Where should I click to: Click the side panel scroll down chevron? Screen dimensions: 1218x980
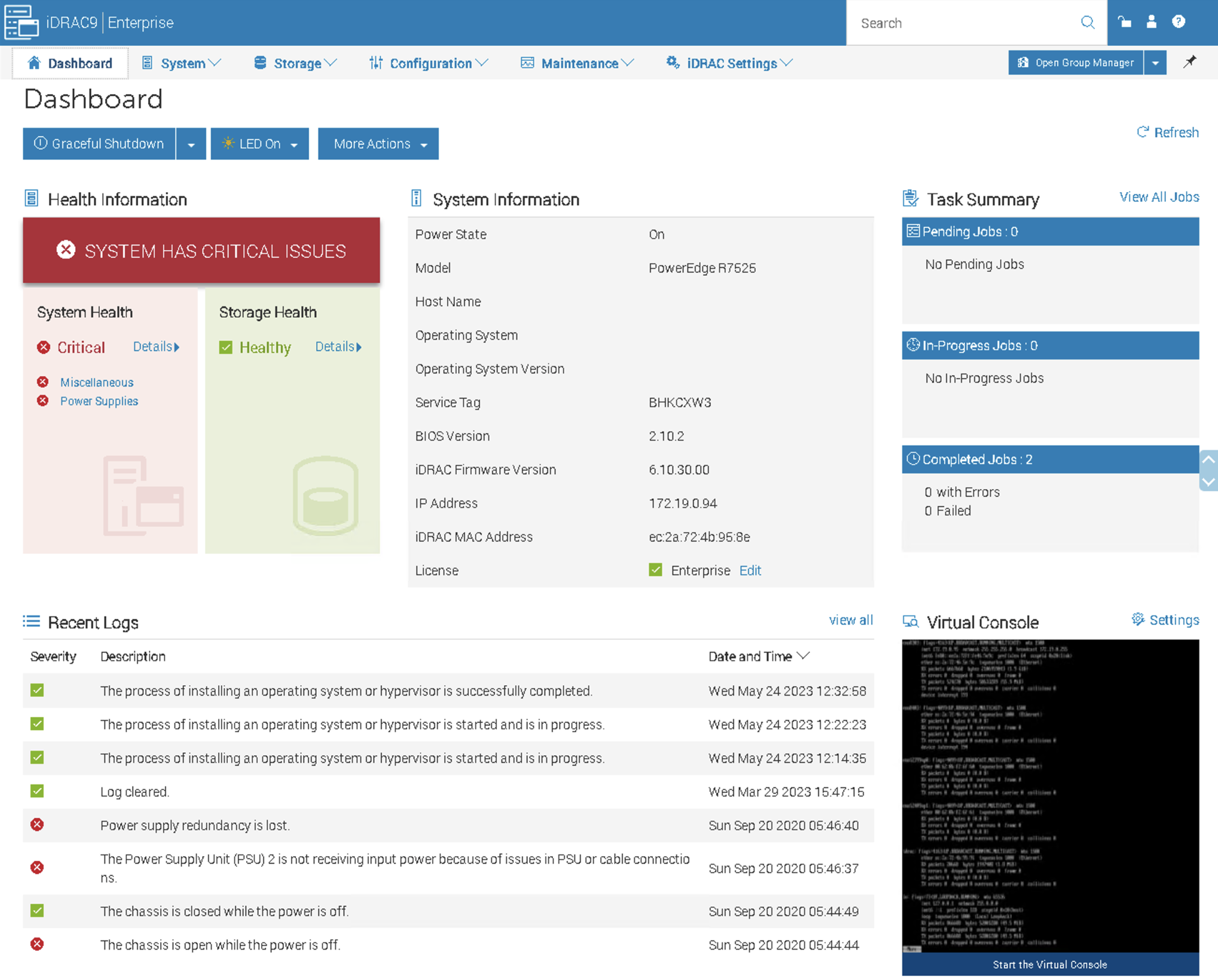point(1208,481)
